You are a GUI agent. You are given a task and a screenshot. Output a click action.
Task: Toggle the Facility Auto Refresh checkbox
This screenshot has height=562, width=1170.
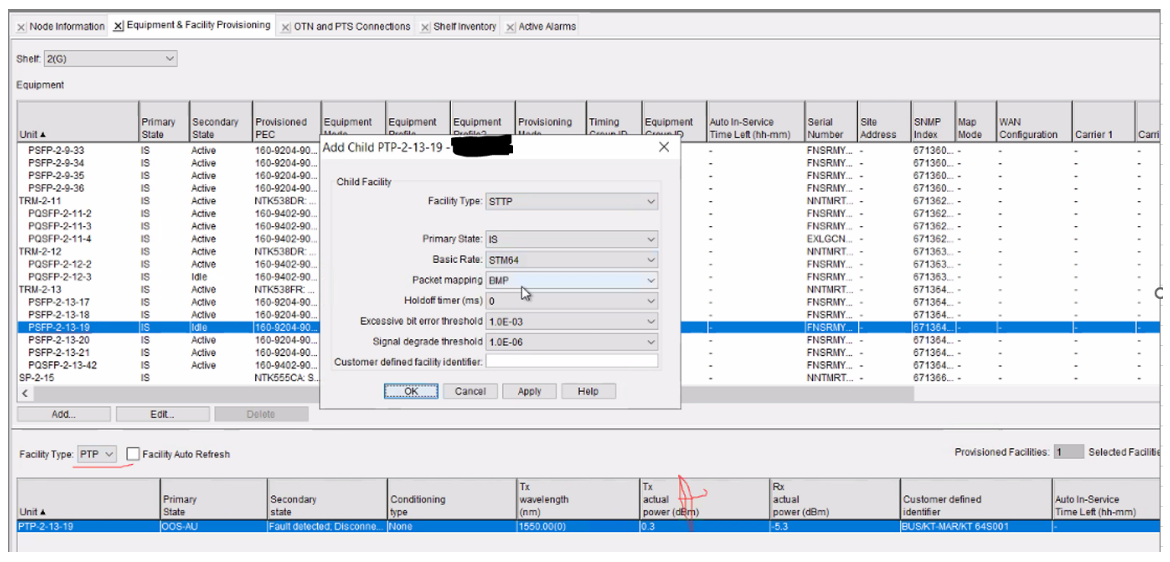[x=133, y=454]
